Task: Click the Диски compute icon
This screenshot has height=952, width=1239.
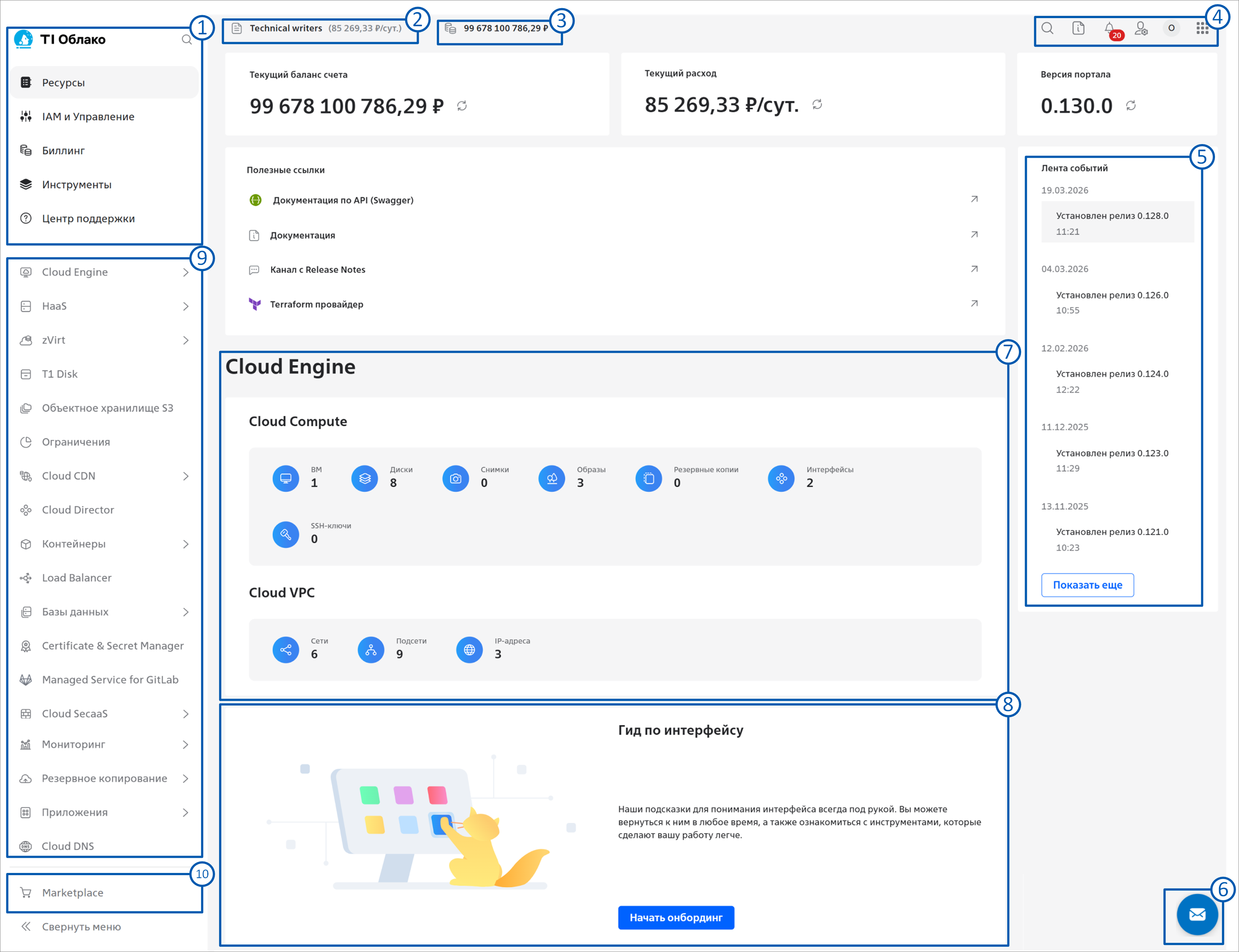Action: tap(364, 479)
